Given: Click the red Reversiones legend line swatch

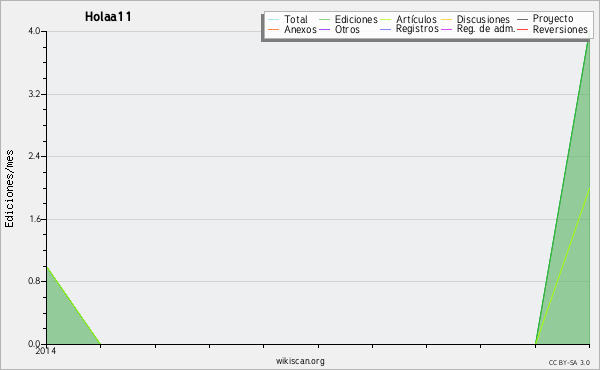Looking at the screenshot, I should (x=522, y=29).
